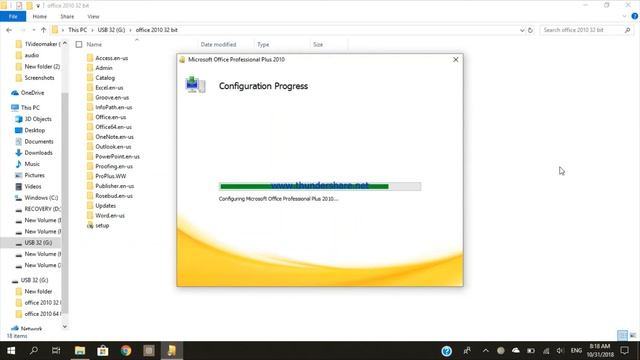Image resolution: width=640 pixels, height=360 pixels.
Task: Sort by Name column header
Action: pyautogui.click(x=94, y=44)
